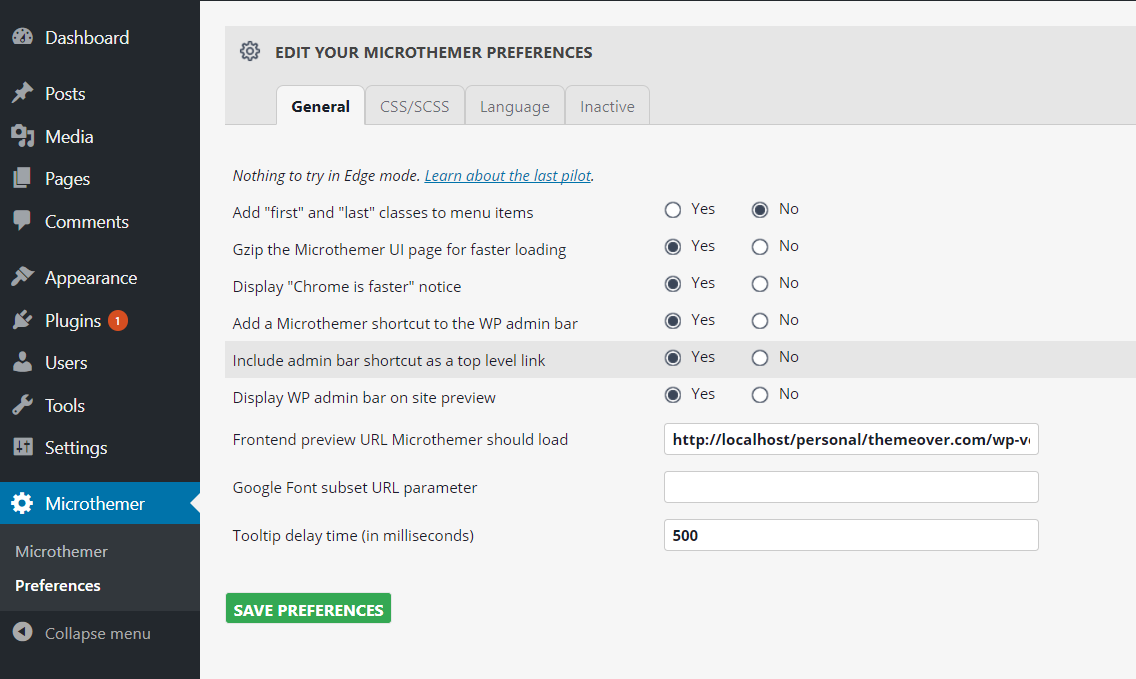Select No for WP admin bar on preview
The width and height of the screenshot is (1136, 679).
pos(760,395)
